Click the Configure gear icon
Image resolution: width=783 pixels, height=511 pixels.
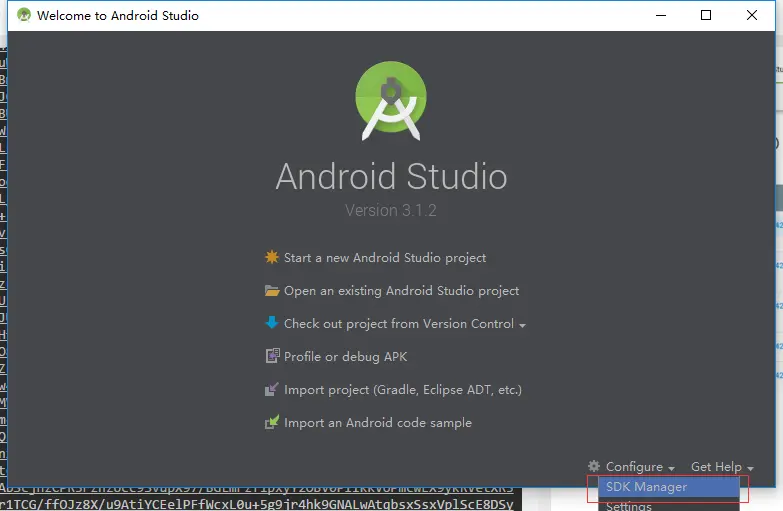594,466
